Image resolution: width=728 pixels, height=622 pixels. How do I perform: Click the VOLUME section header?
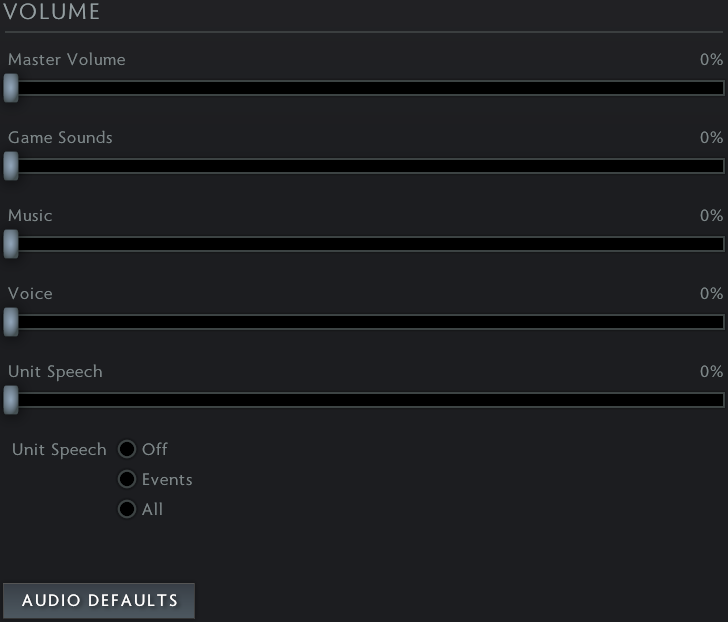pos(52,13)
